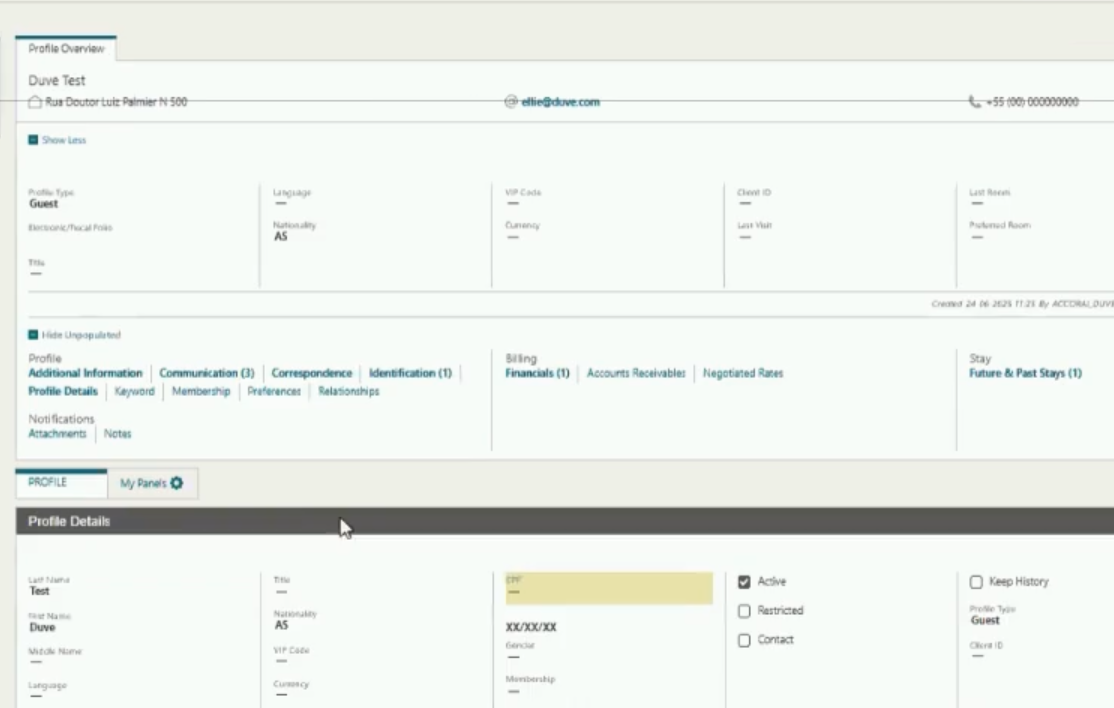This screenshot has width=1114, height=708.
Task: Switch to the PROFILE tab
Action: pyautogui.click(x=61, y=483)
